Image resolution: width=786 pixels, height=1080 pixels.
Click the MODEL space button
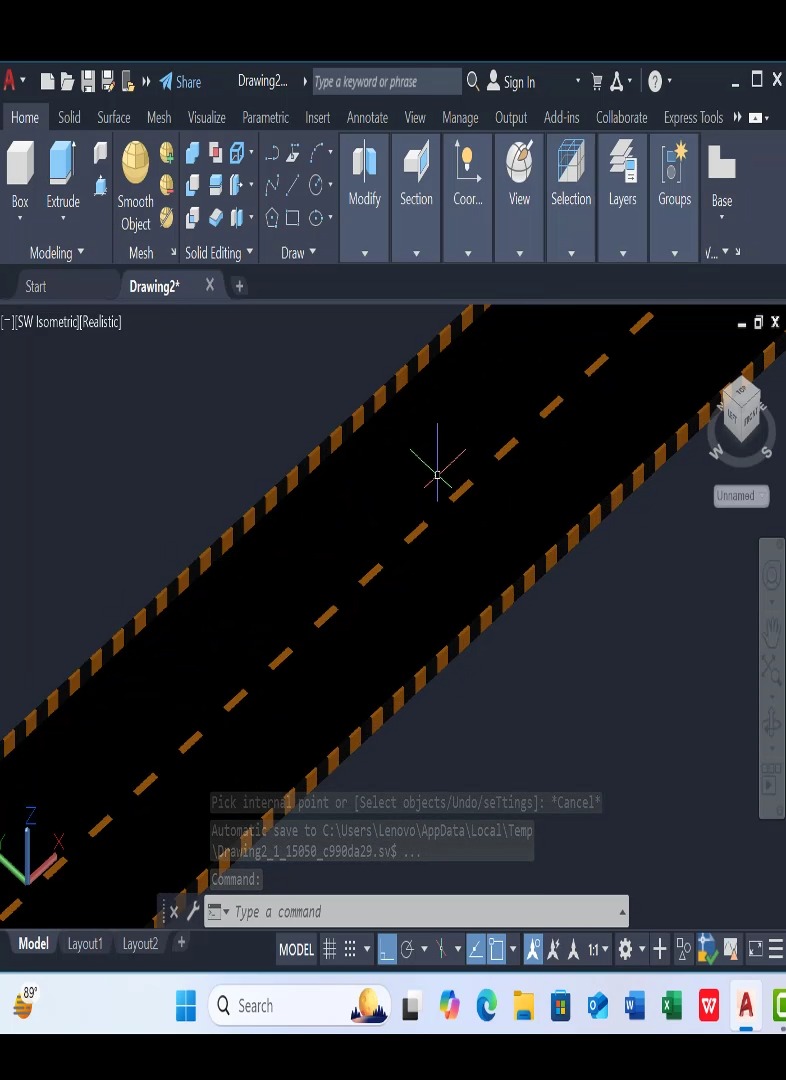point(296,950)
